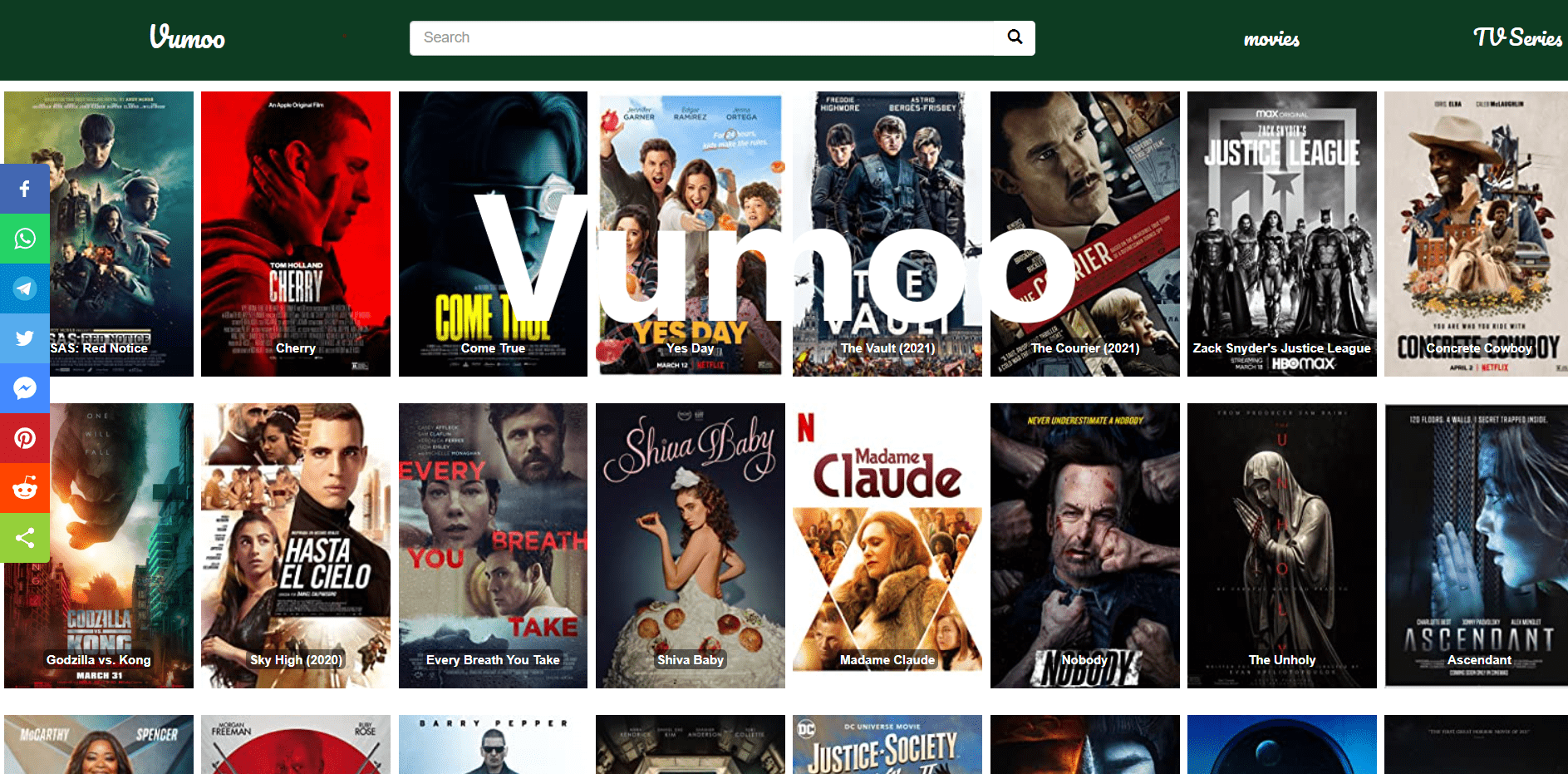Open the Cherry movie poster
Viewport: 1568px width, 774px height.
[x=296, y=234]
